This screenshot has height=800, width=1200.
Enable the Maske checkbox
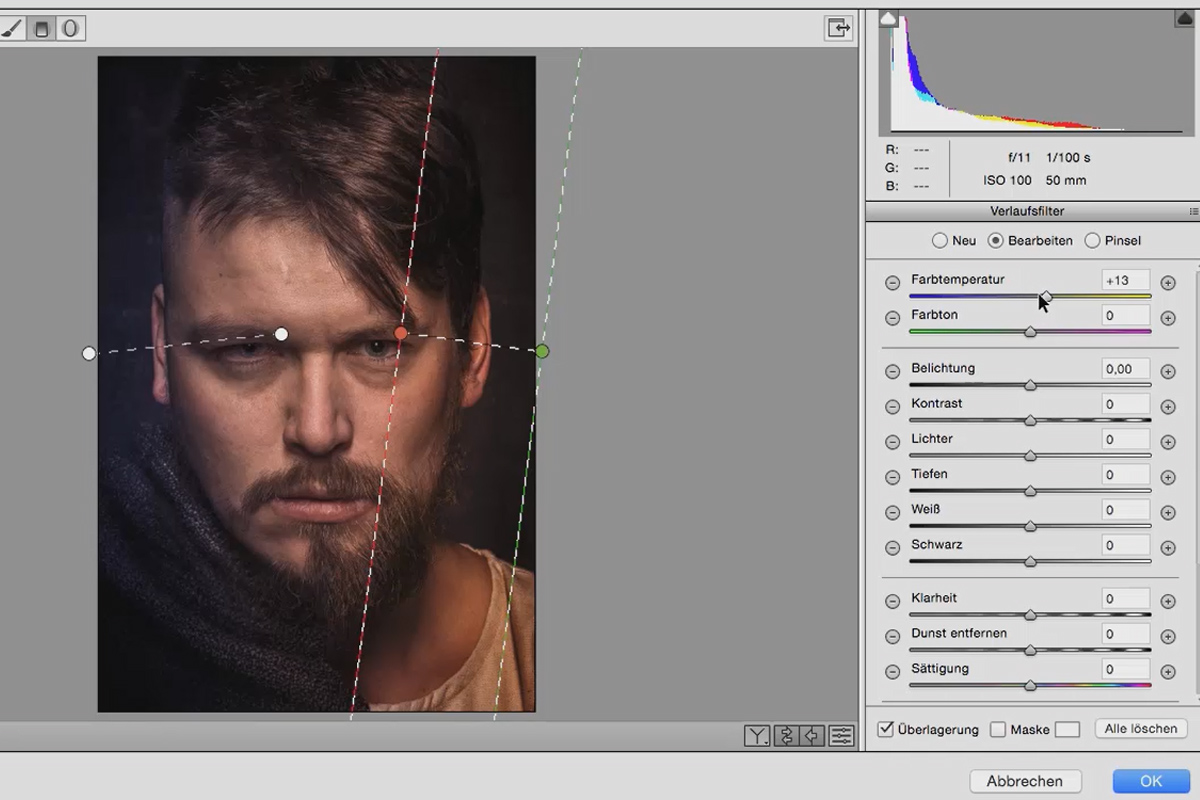pyautogui.click(x=998, y=729)
